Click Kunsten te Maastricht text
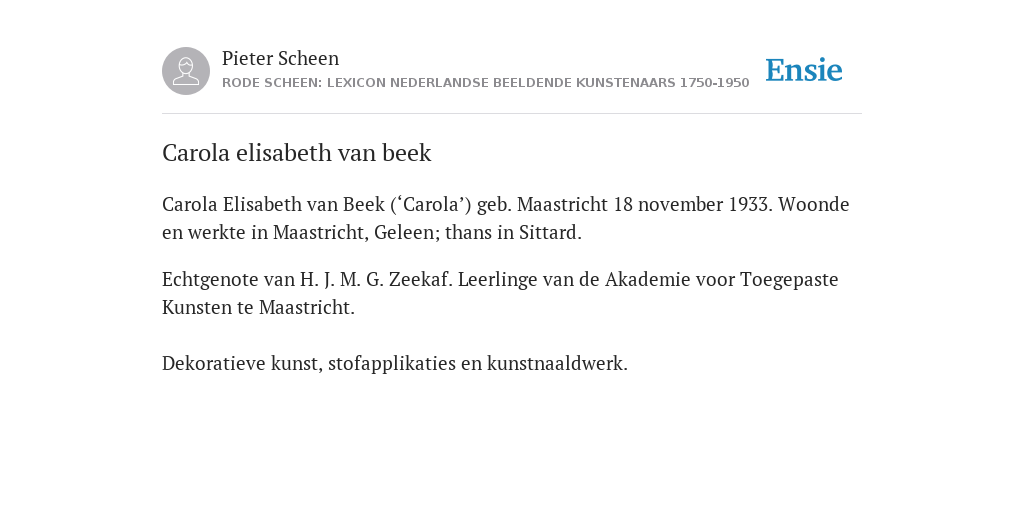 [x=256, y=308]
